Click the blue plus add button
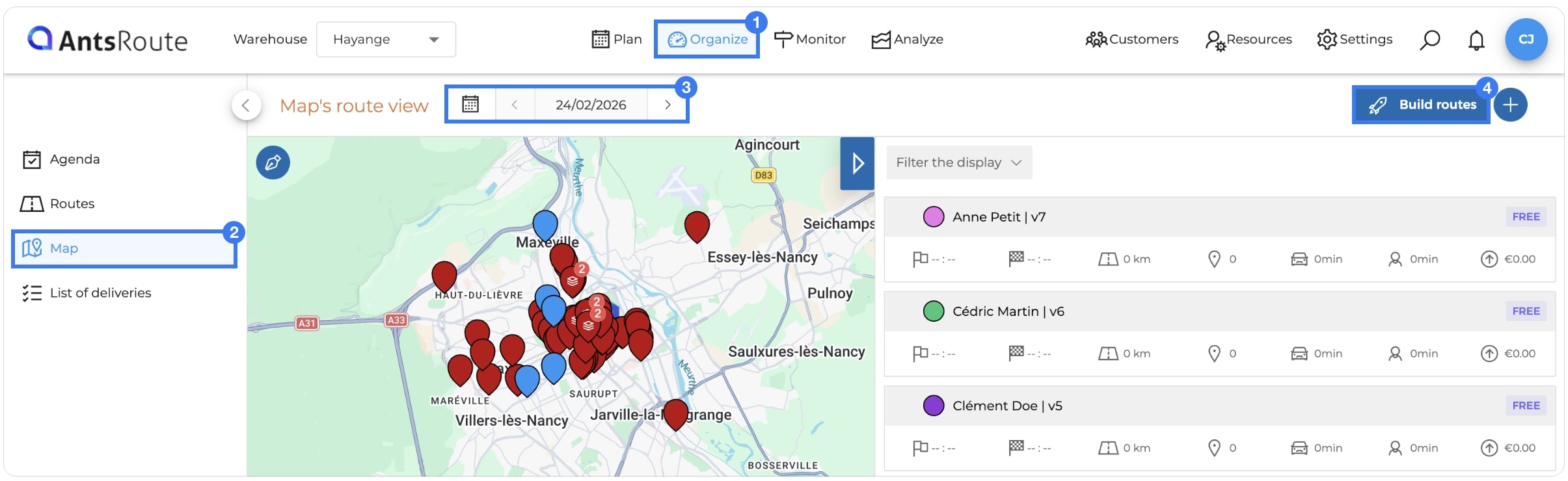 point(1510,105)
